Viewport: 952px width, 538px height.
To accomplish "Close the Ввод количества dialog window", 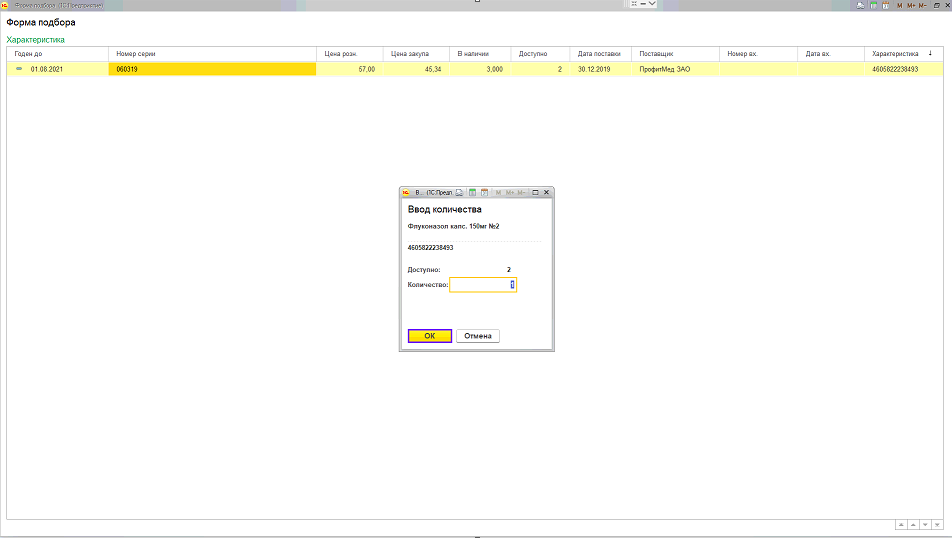I will (x=547, y=192).
